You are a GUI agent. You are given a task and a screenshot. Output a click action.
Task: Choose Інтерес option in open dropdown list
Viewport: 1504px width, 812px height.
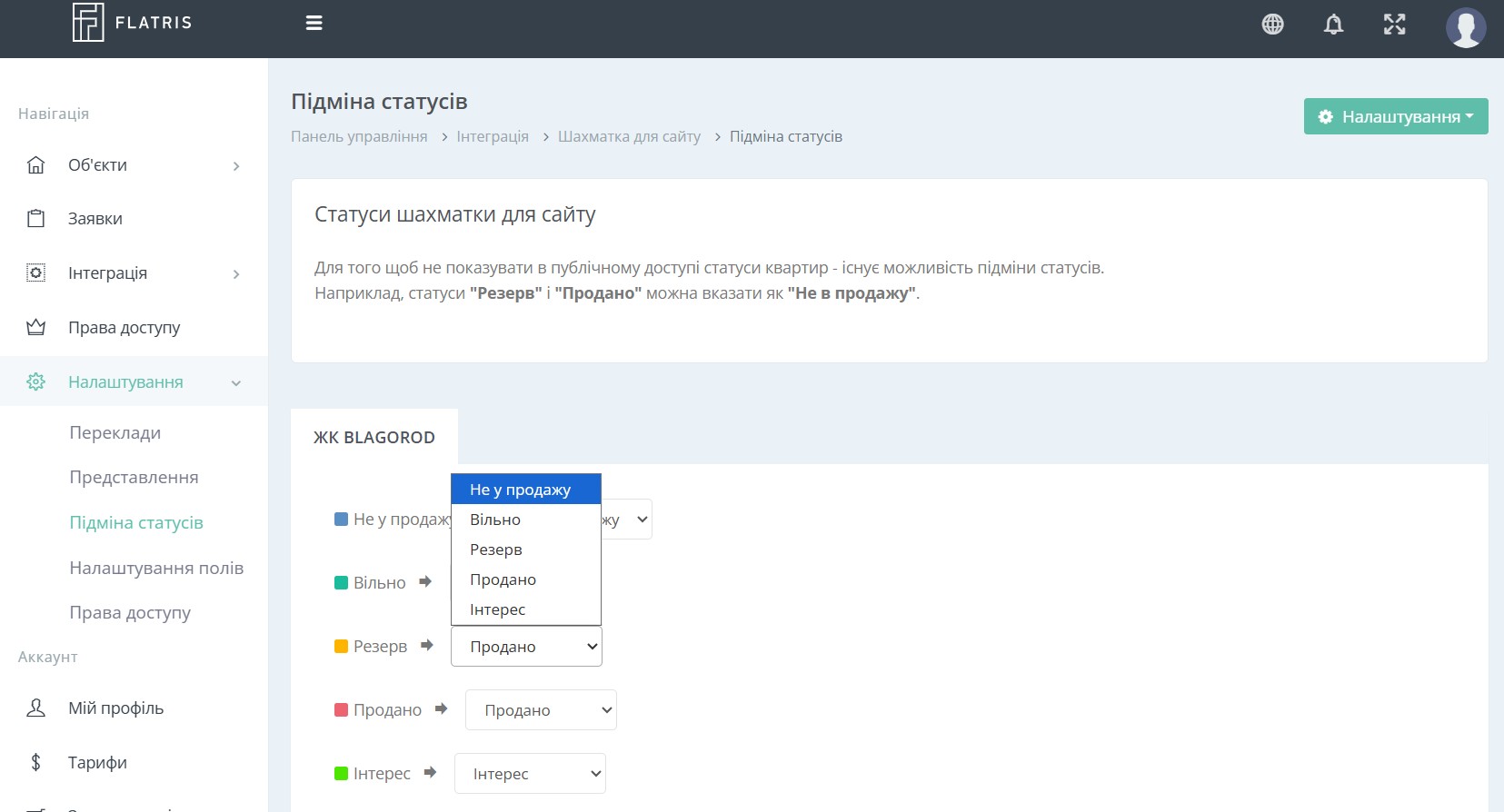pos(497,609)
